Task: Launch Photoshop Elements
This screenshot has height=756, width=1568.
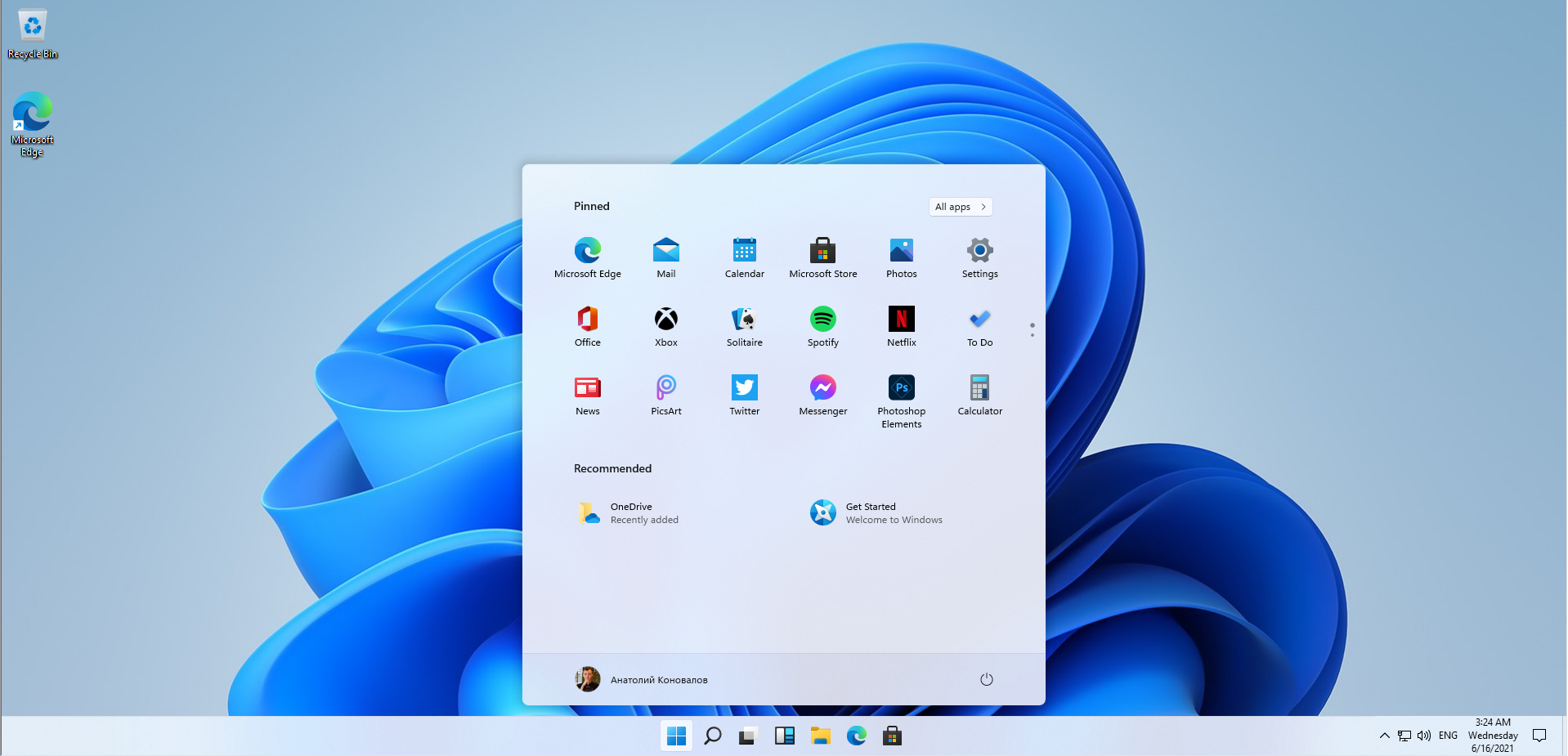Action: tap(901, 400)
